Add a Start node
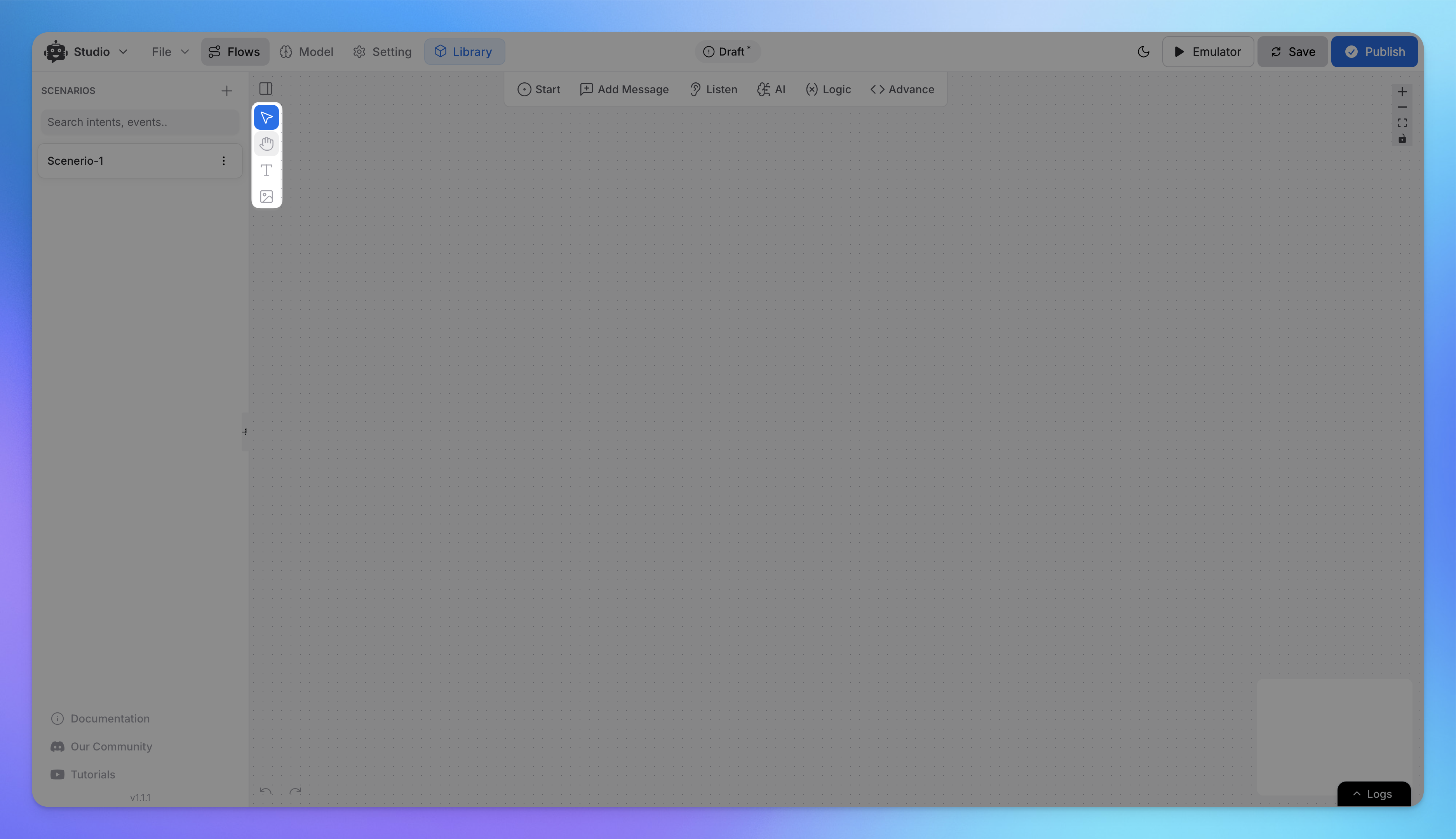This screenshot has width=1456, height=839. pyautogui.click(x=539, y=89)
